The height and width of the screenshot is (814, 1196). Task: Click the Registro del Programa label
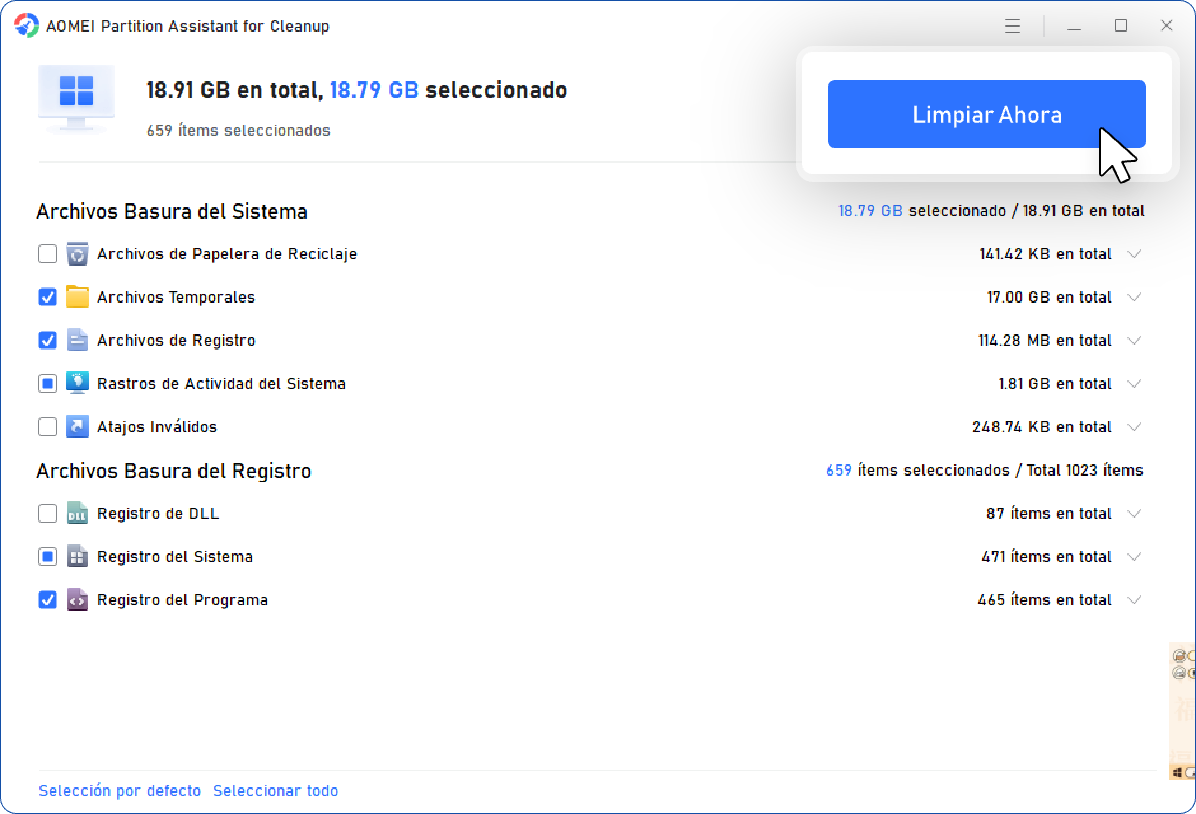tap(182, 600)
